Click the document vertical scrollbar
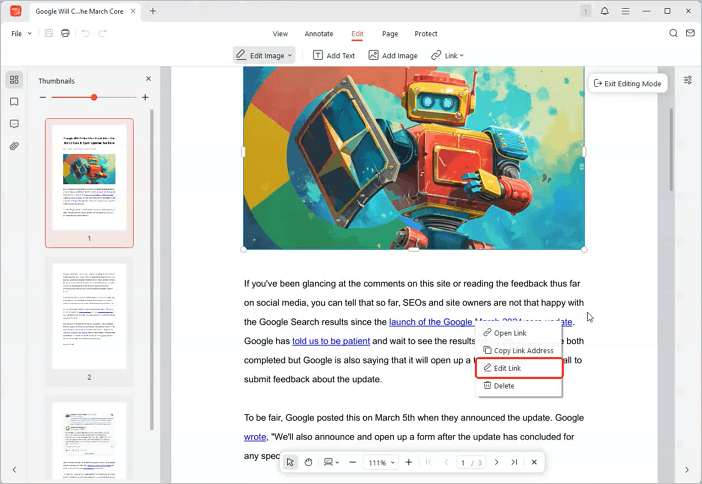 (671, 150)
